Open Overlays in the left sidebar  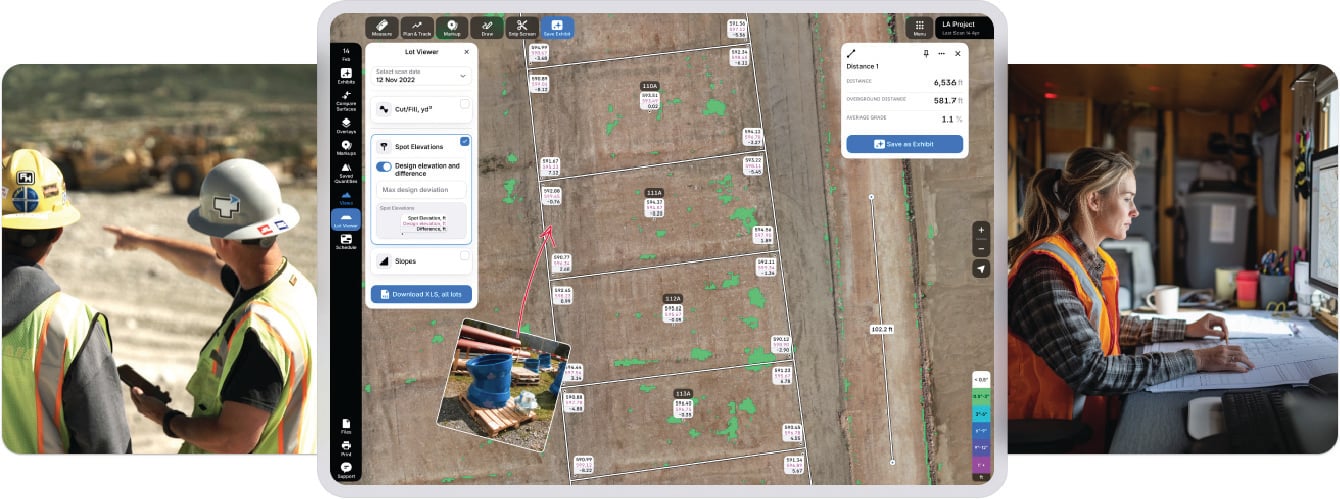[346, 125]
